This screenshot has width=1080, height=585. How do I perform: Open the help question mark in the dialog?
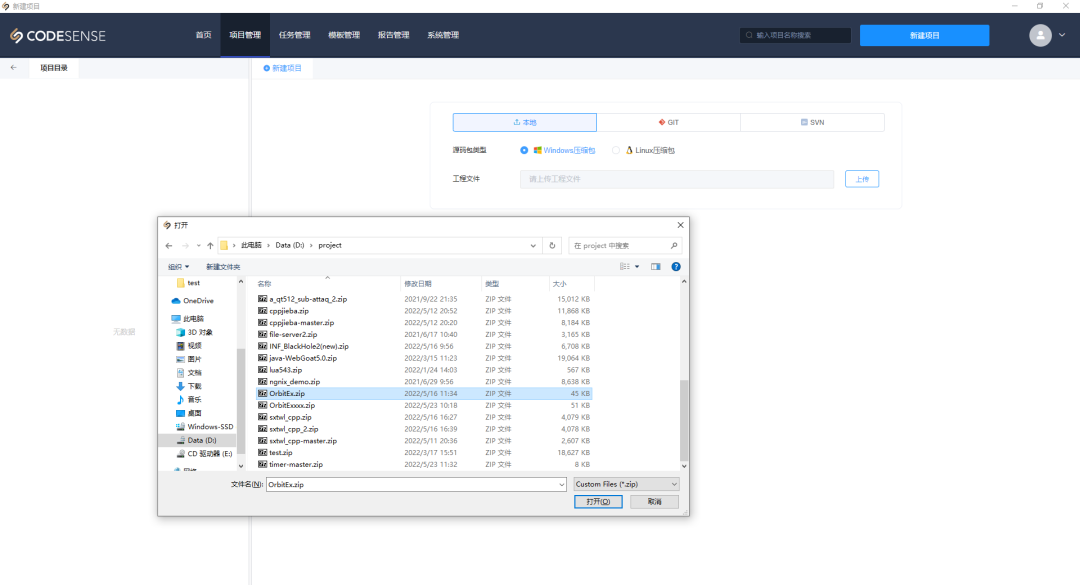pos(676,266)
